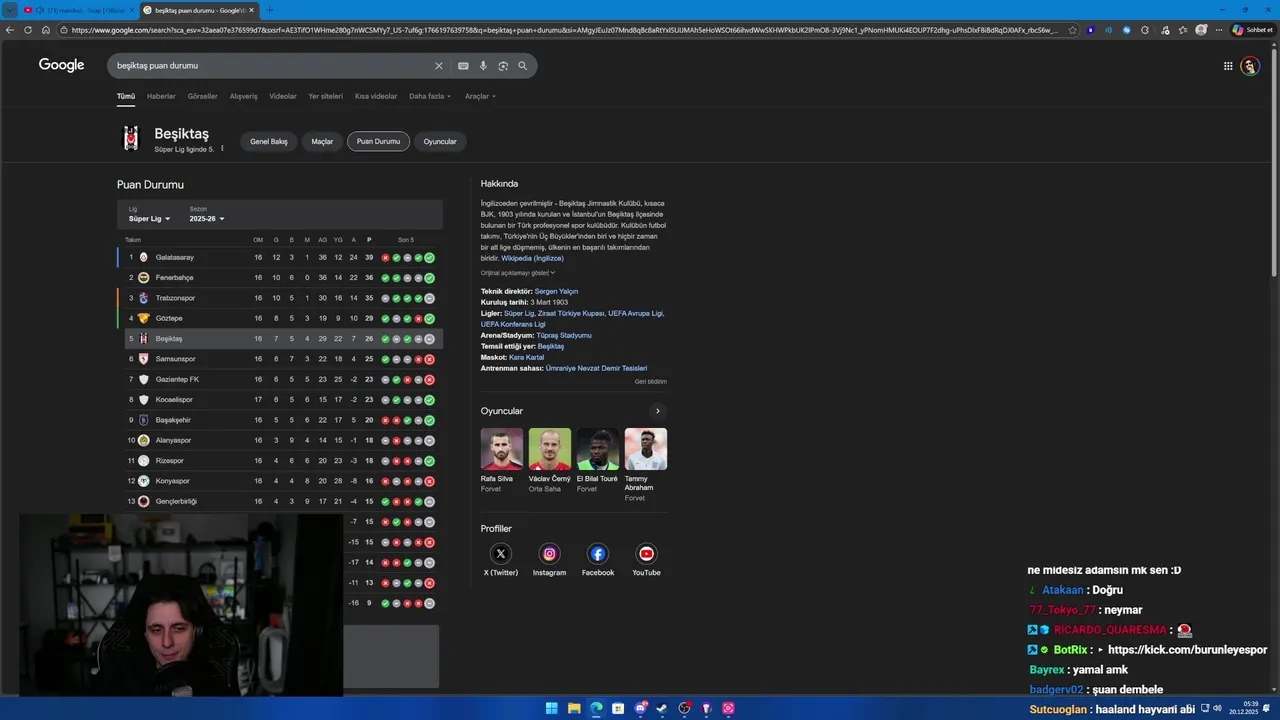Open the on-screen keyboard icon in search box
The height and width of the screenshot is (720, 1280).
pyautogui.click(x=463, y=66)
